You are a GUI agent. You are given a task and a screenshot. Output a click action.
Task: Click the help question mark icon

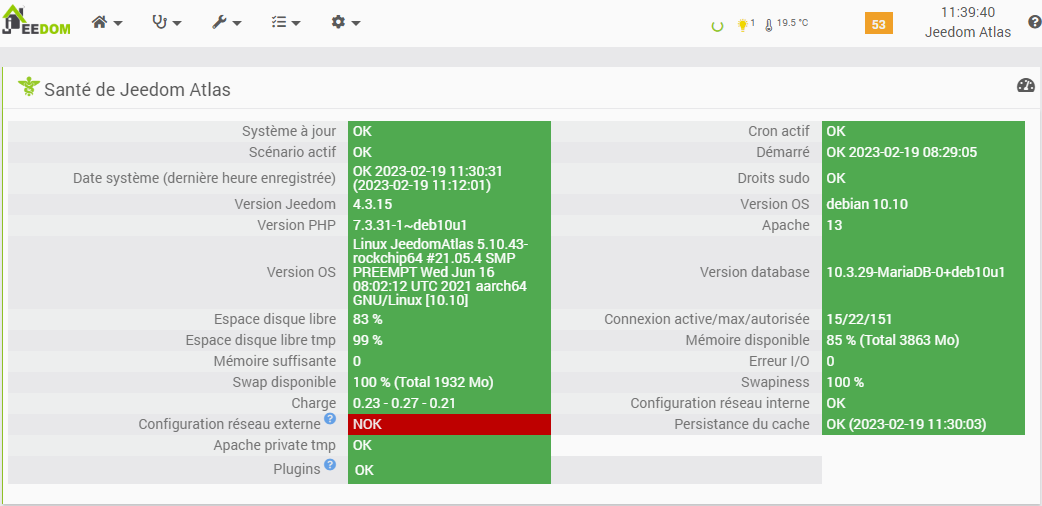click(x=1034, y=22)
